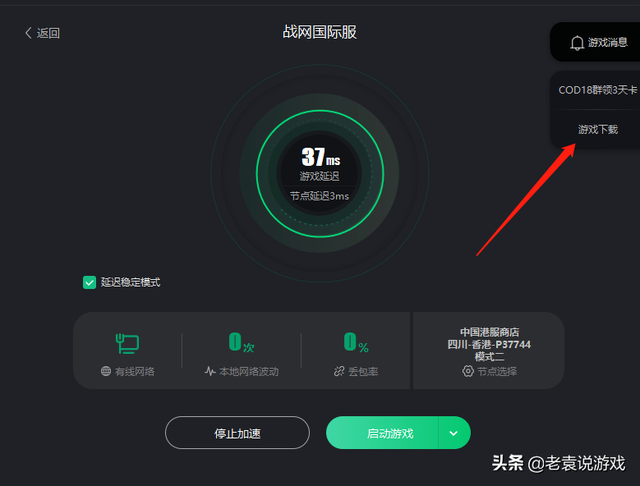The width and height of the screenshot is (640, 486).
Task: Uncheck the 延迟稳定模式 checkbox
Action: click(x=89, y=282)
